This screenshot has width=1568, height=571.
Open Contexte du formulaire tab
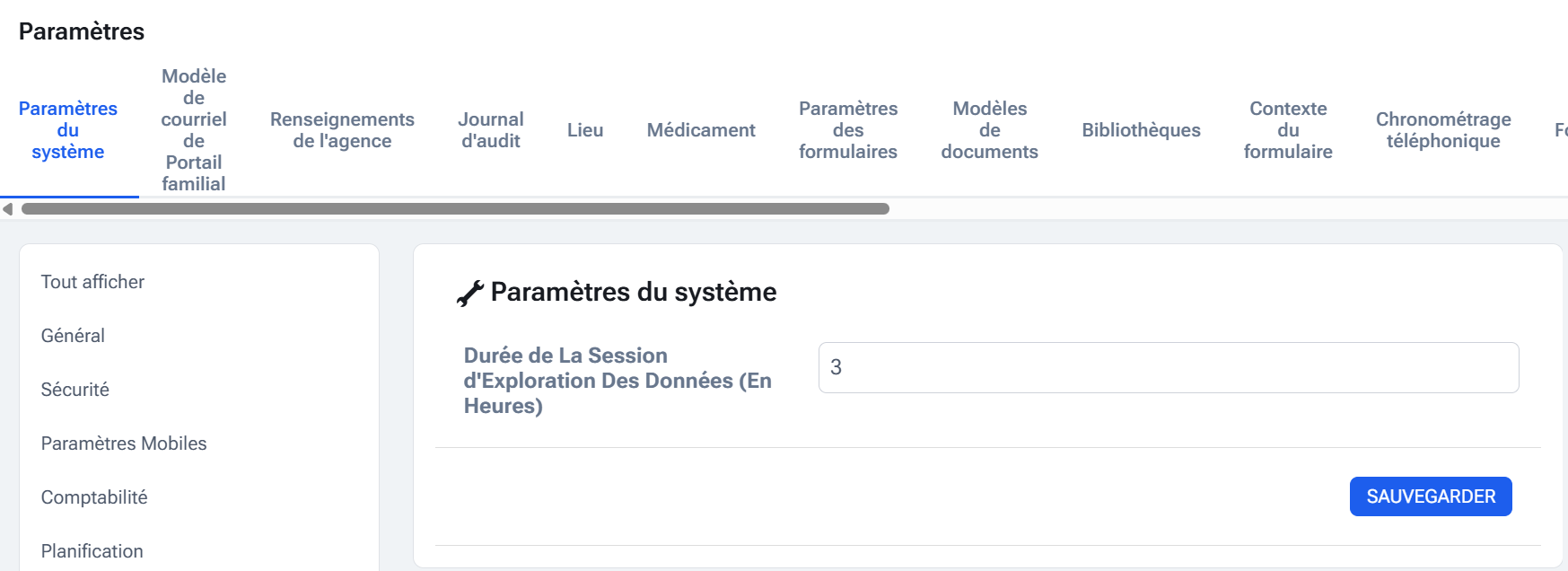(x=1288, y=130)
